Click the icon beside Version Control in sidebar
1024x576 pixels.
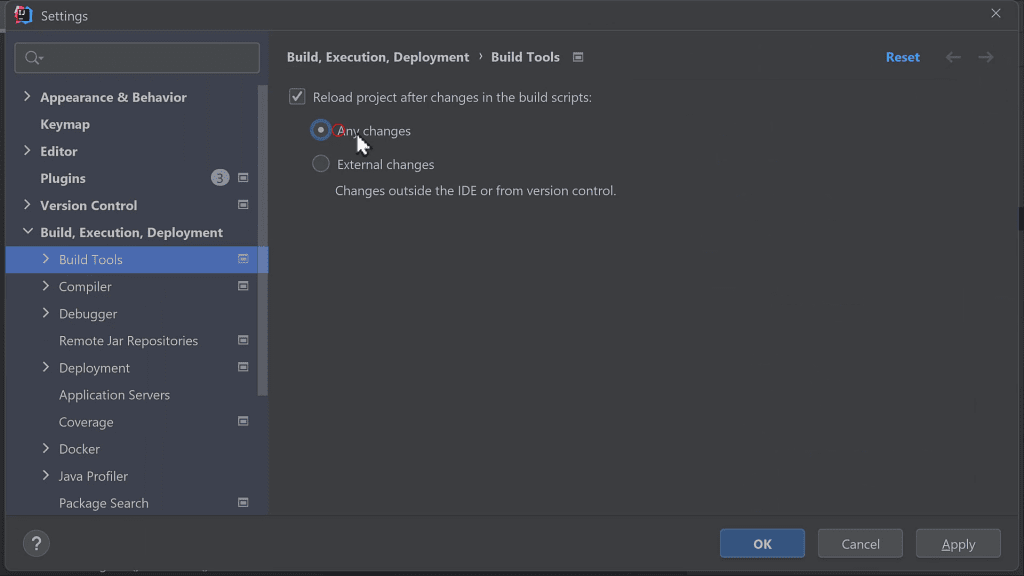tap(242, 204)
